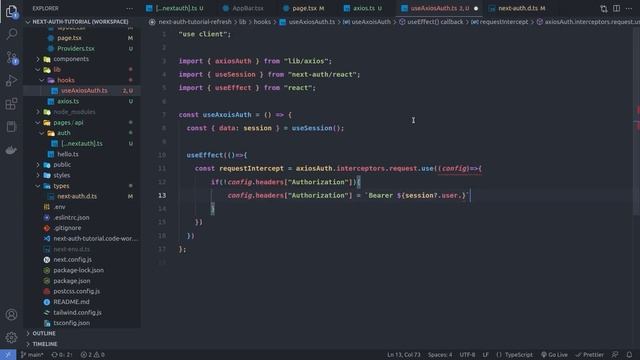Open the notifications bell icon

[x=629, y=355]
